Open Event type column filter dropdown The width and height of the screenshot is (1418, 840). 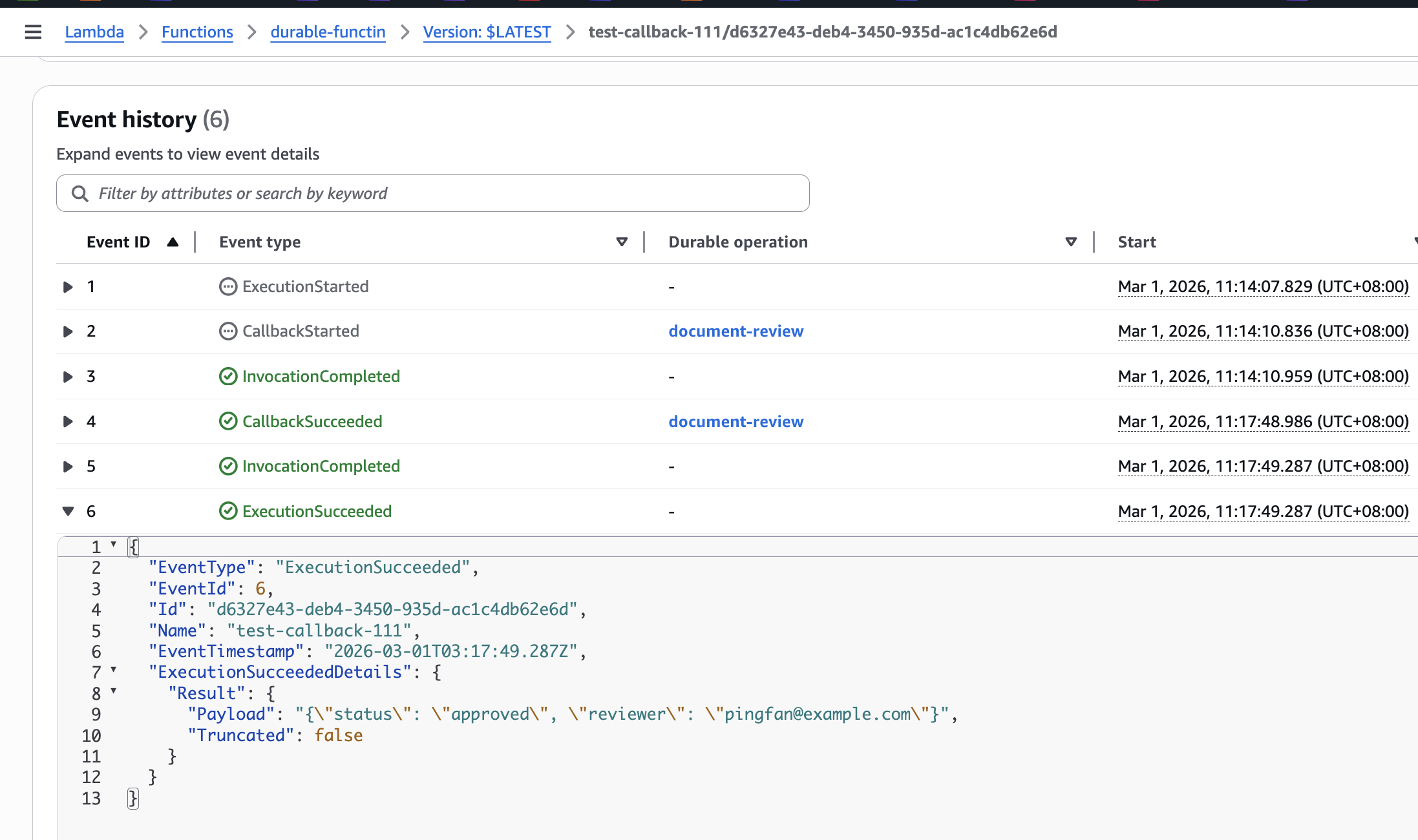tap(622, 242)
